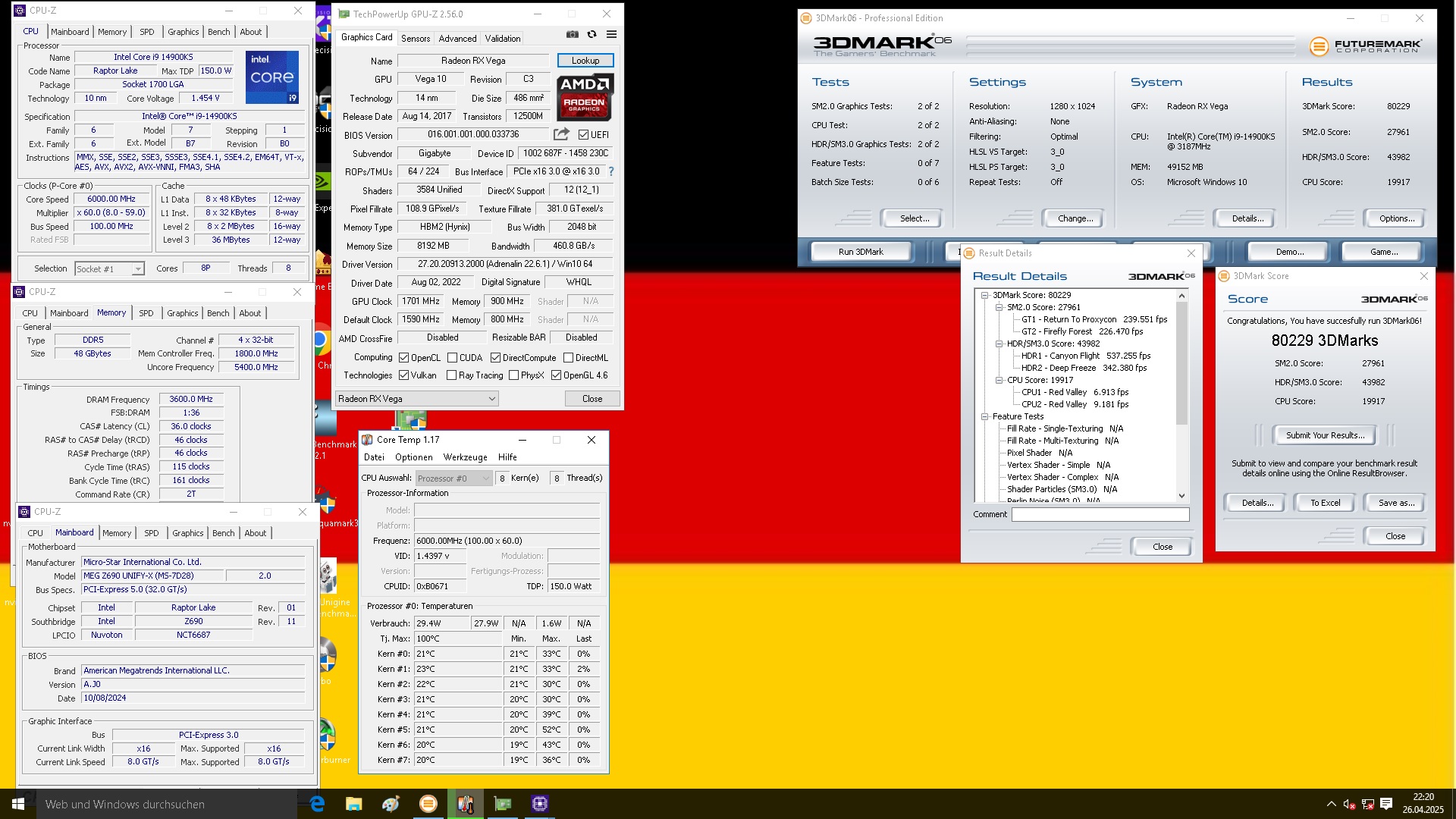
Task: Show hidden system tray icons
Action: (x=1331, y=804)
